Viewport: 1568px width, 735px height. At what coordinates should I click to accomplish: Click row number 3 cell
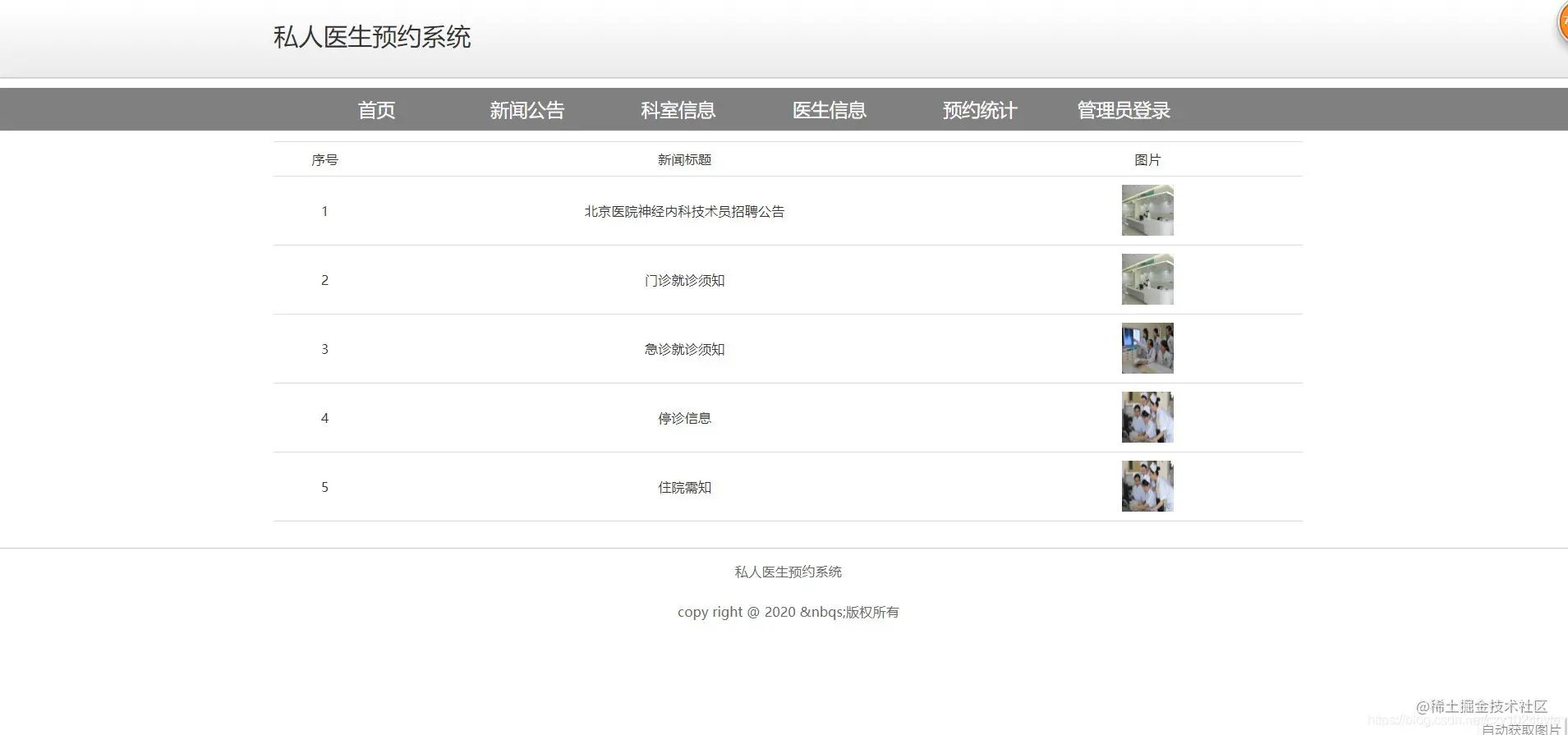click(324, 349)
